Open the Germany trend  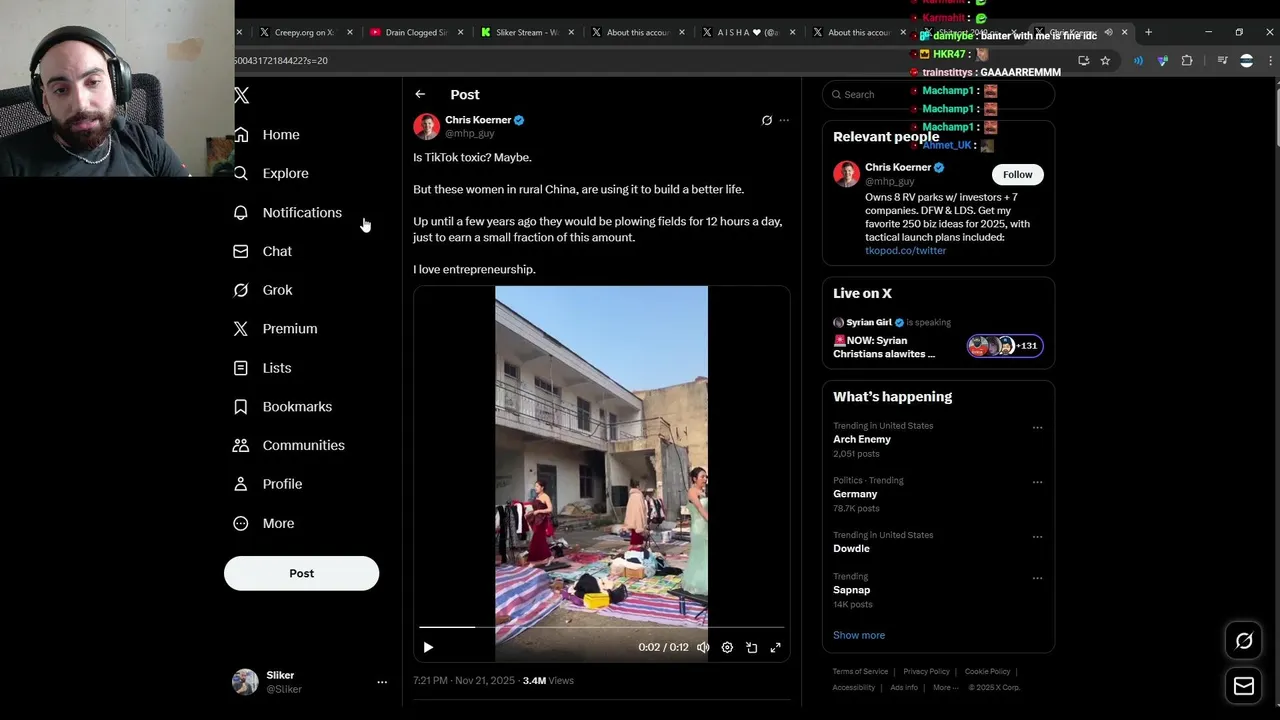[x=855, y=494]
